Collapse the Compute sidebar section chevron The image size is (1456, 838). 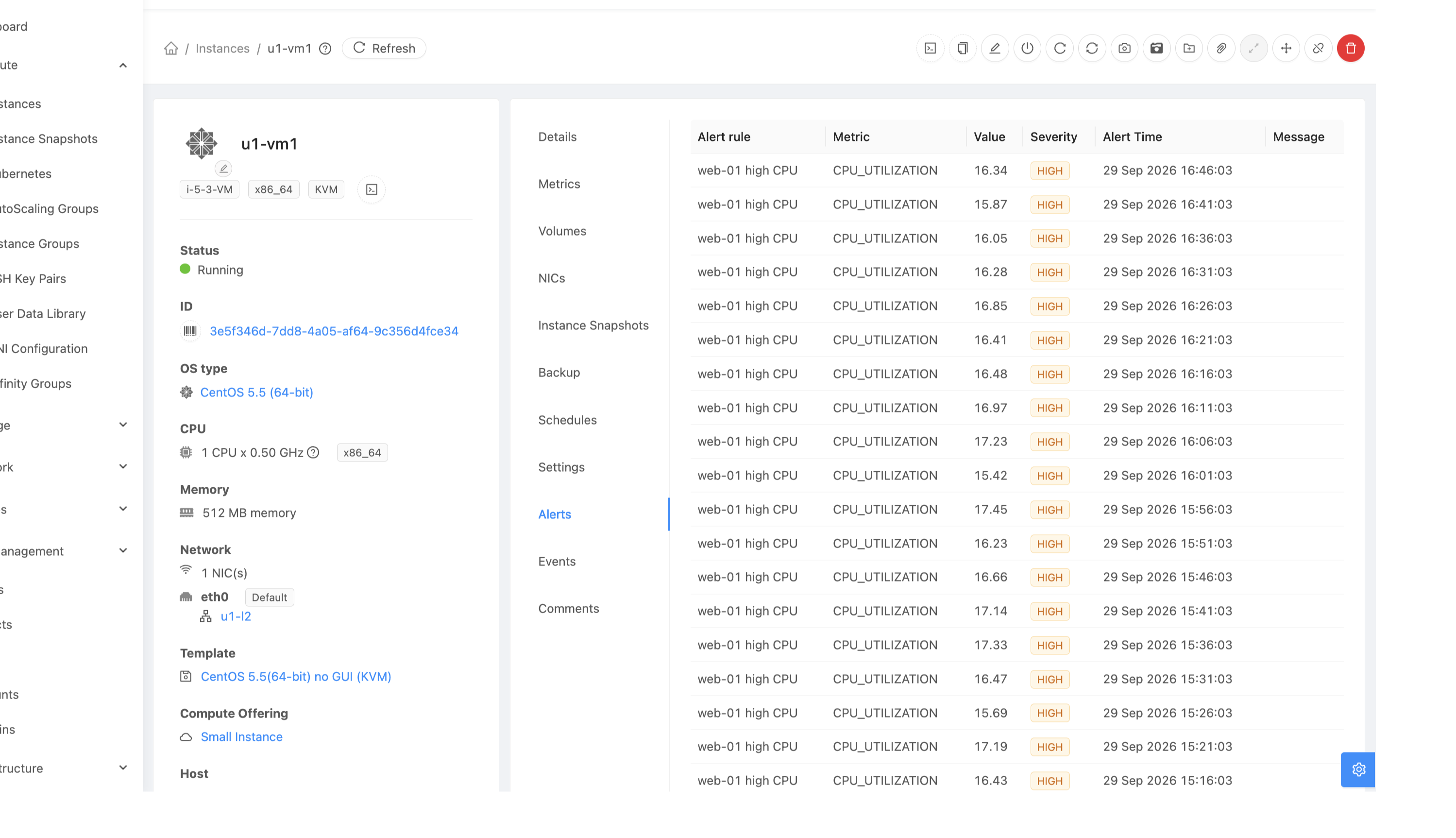click(x=123, y=65)
